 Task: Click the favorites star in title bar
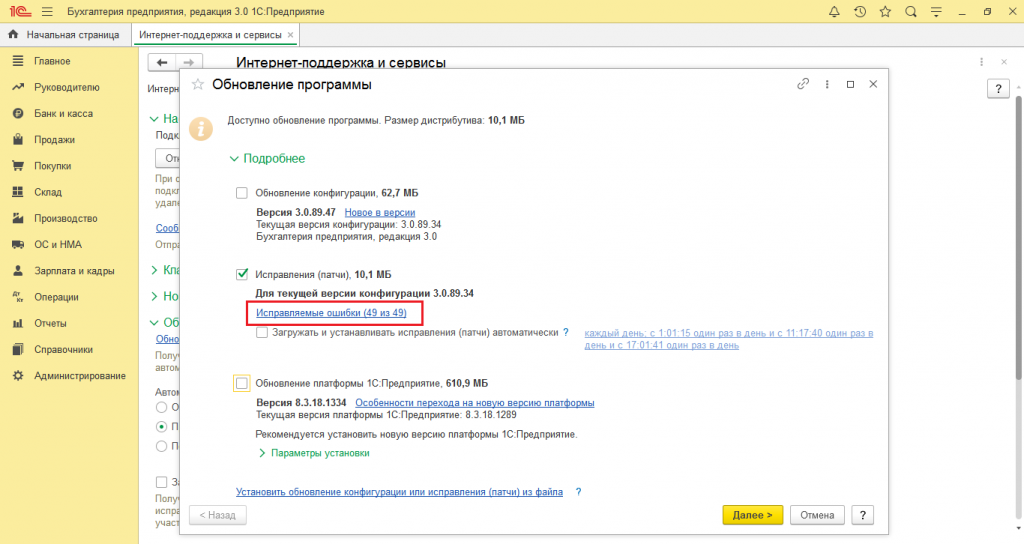(885, 12)
